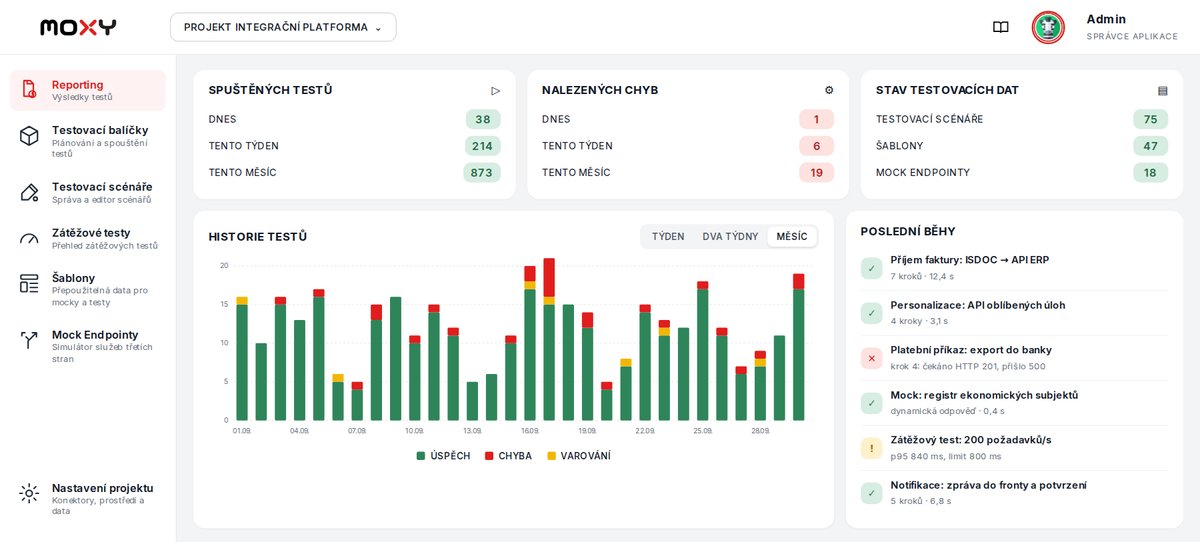The image size is (1200, 542).
Task: Open Reporting in the sidebar
Action: click(88, 90)
